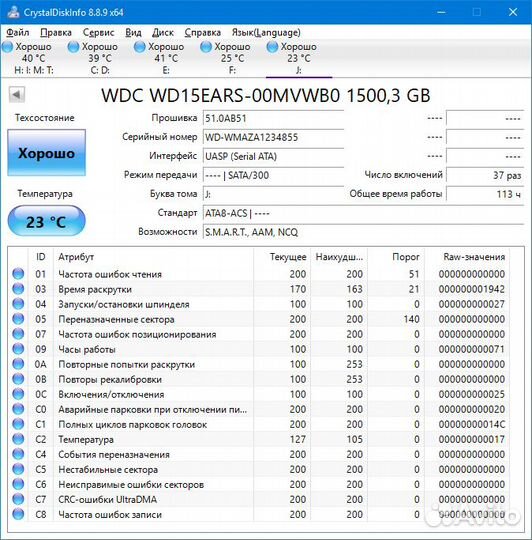Click status orb for C8 Частота ошибок записи

18,514
